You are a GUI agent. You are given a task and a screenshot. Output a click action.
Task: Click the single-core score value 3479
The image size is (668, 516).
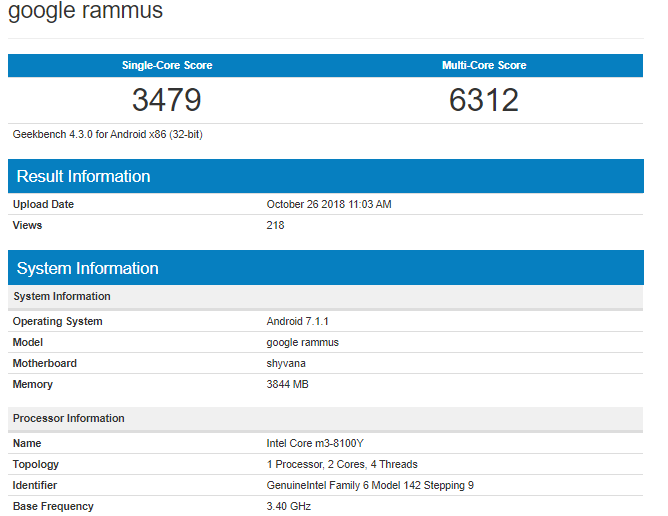pyautogui.click(x=167, y=100)
